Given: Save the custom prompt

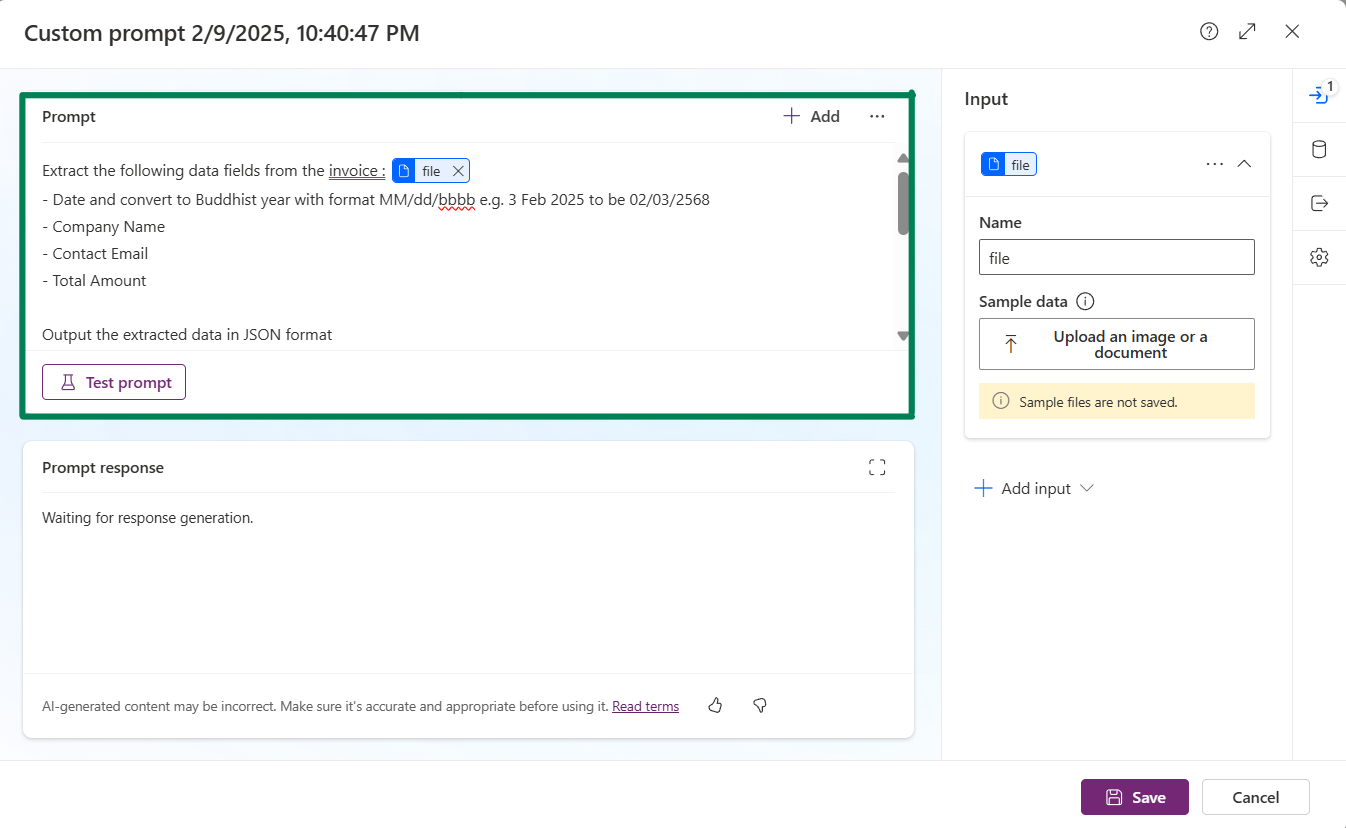Looking at the screenshot, I should pyautogui.click(x=1134, y=797).
